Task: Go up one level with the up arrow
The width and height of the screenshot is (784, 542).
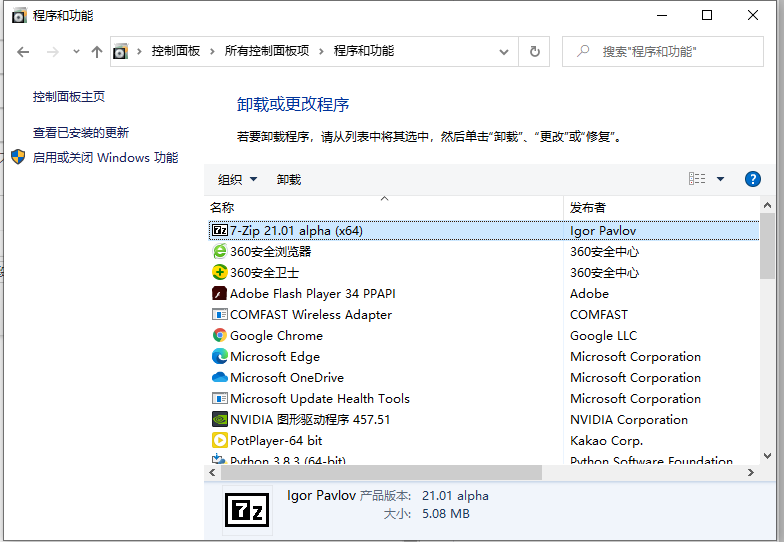Action: [x=97, y=51]
